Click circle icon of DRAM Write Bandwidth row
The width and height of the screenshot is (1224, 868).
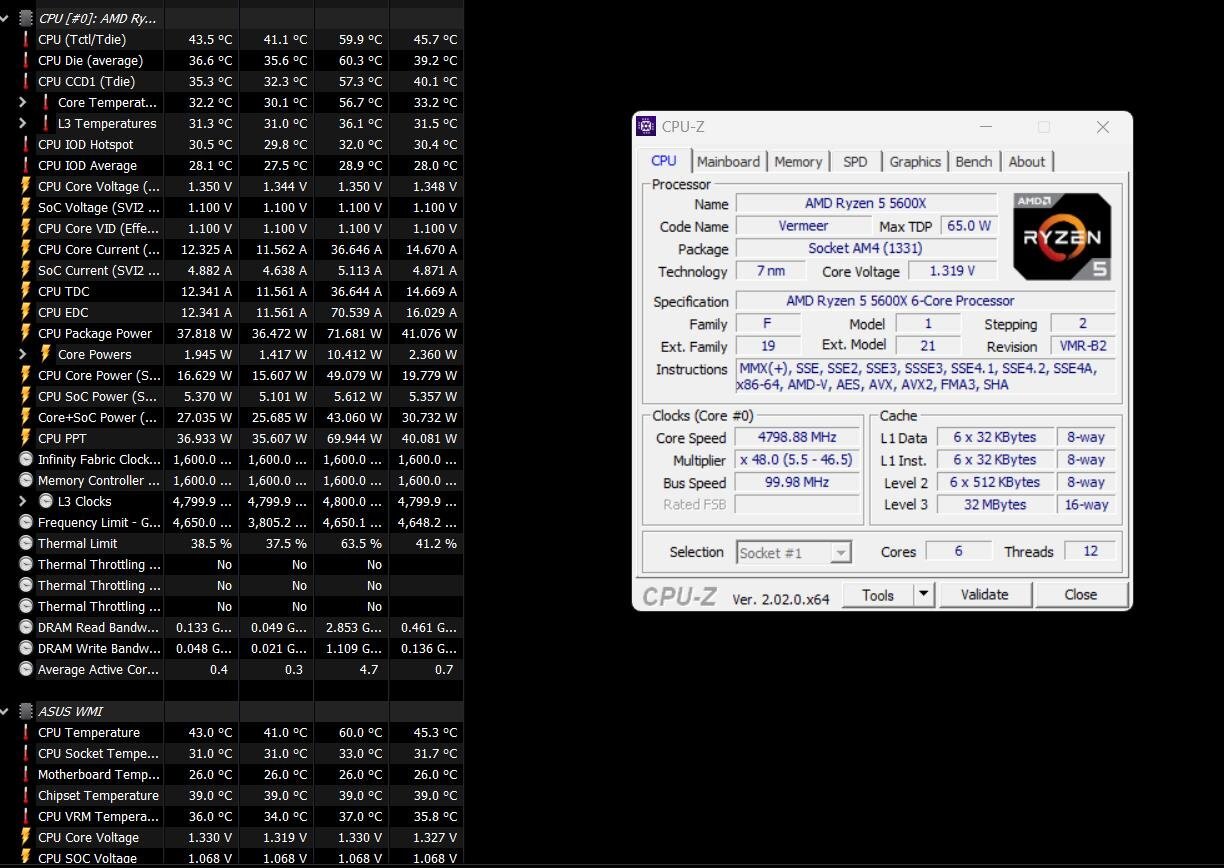click(26, 648)
